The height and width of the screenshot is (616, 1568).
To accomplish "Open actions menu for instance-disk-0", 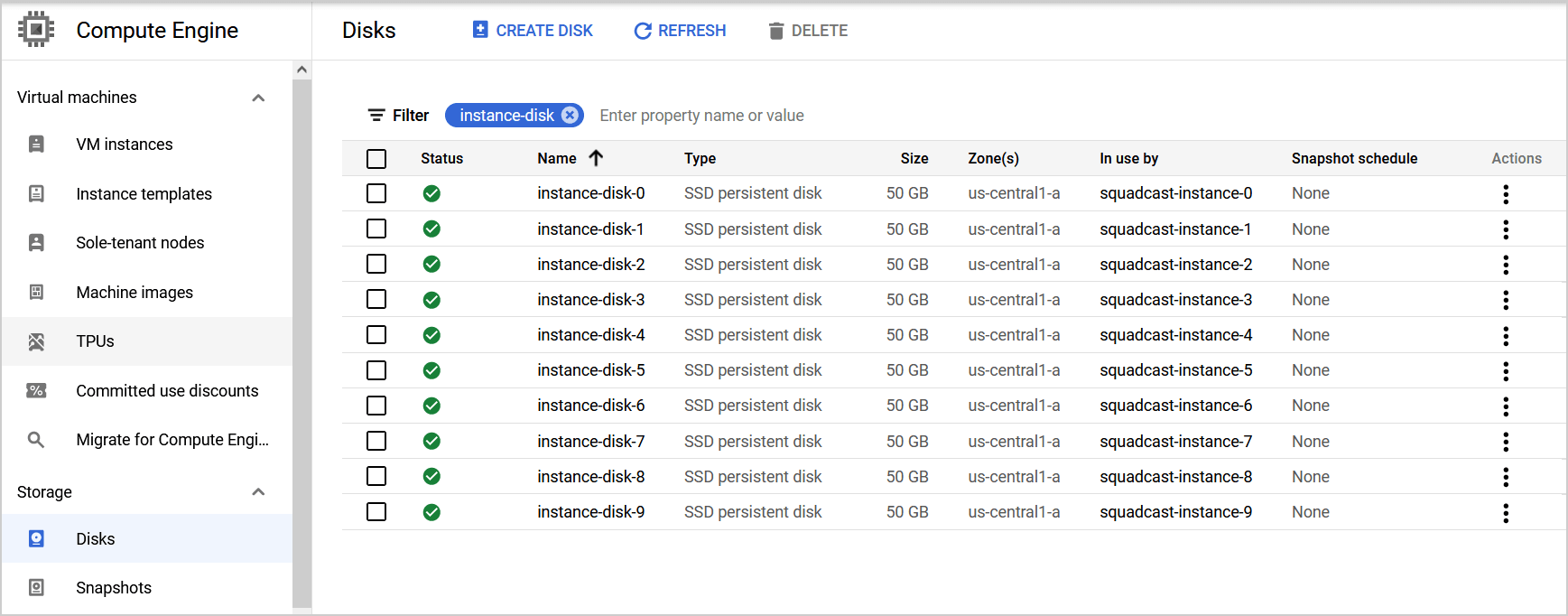I will [x=1505, y=194].
